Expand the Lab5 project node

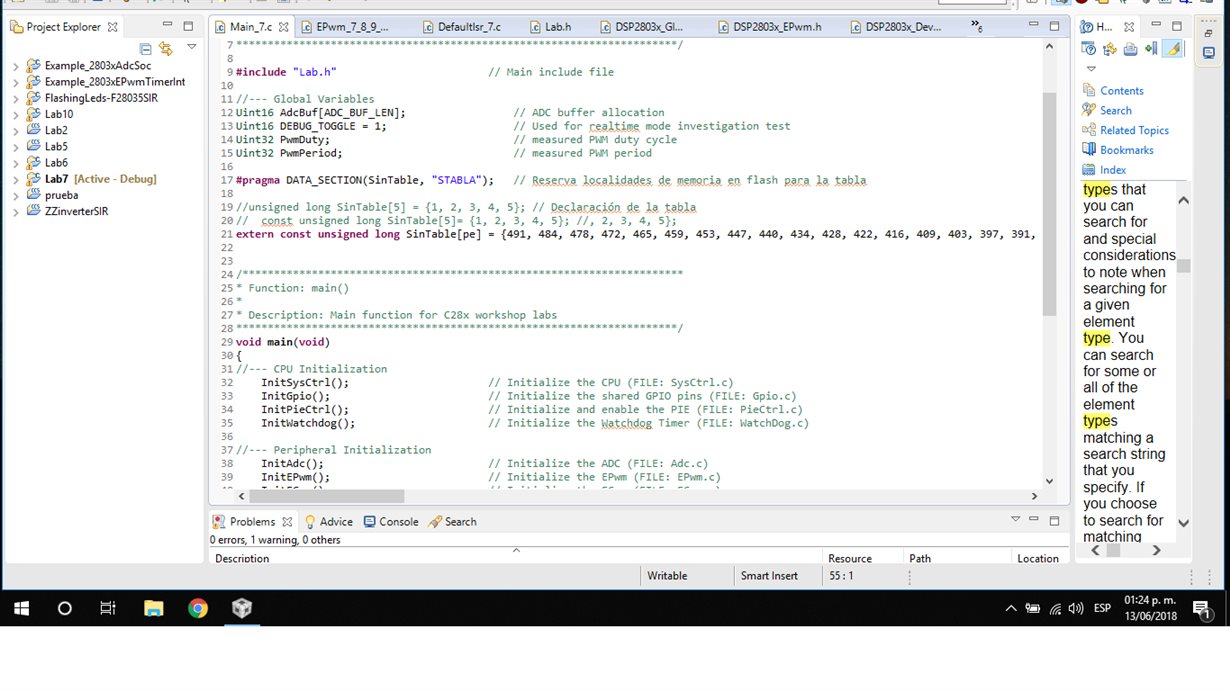click(x=15, y=146)
